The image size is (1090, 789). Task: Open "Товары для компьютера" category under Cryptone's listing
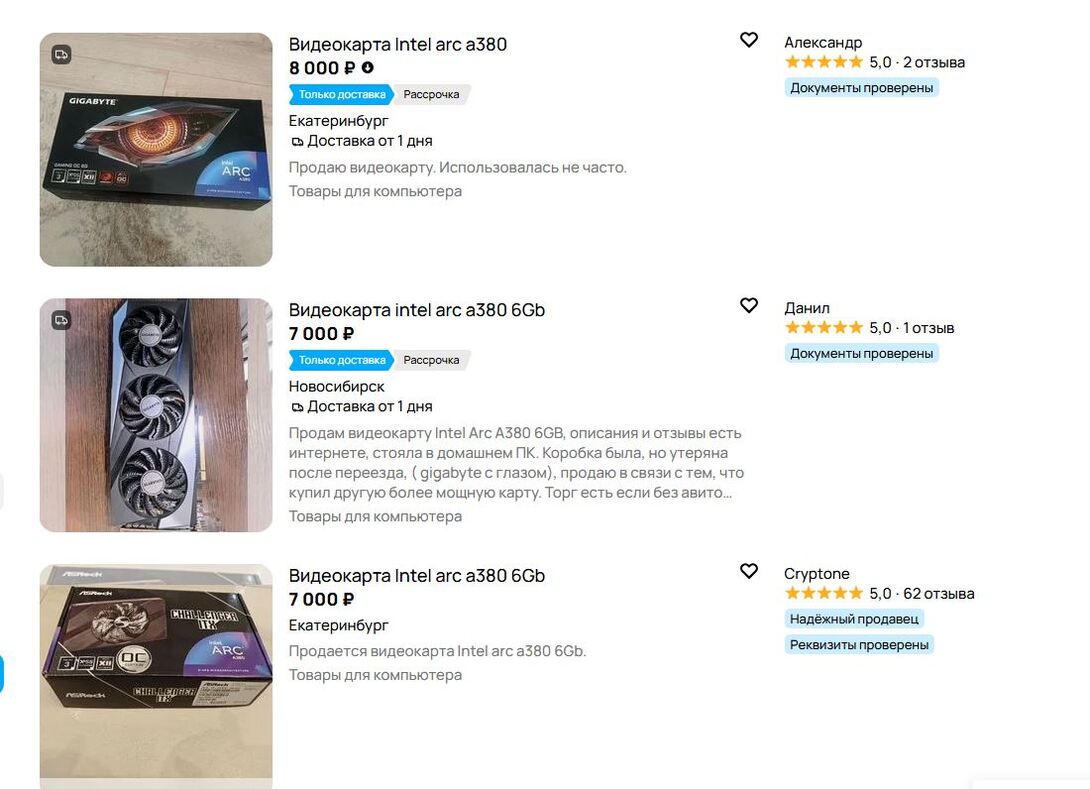pos(375,675)
